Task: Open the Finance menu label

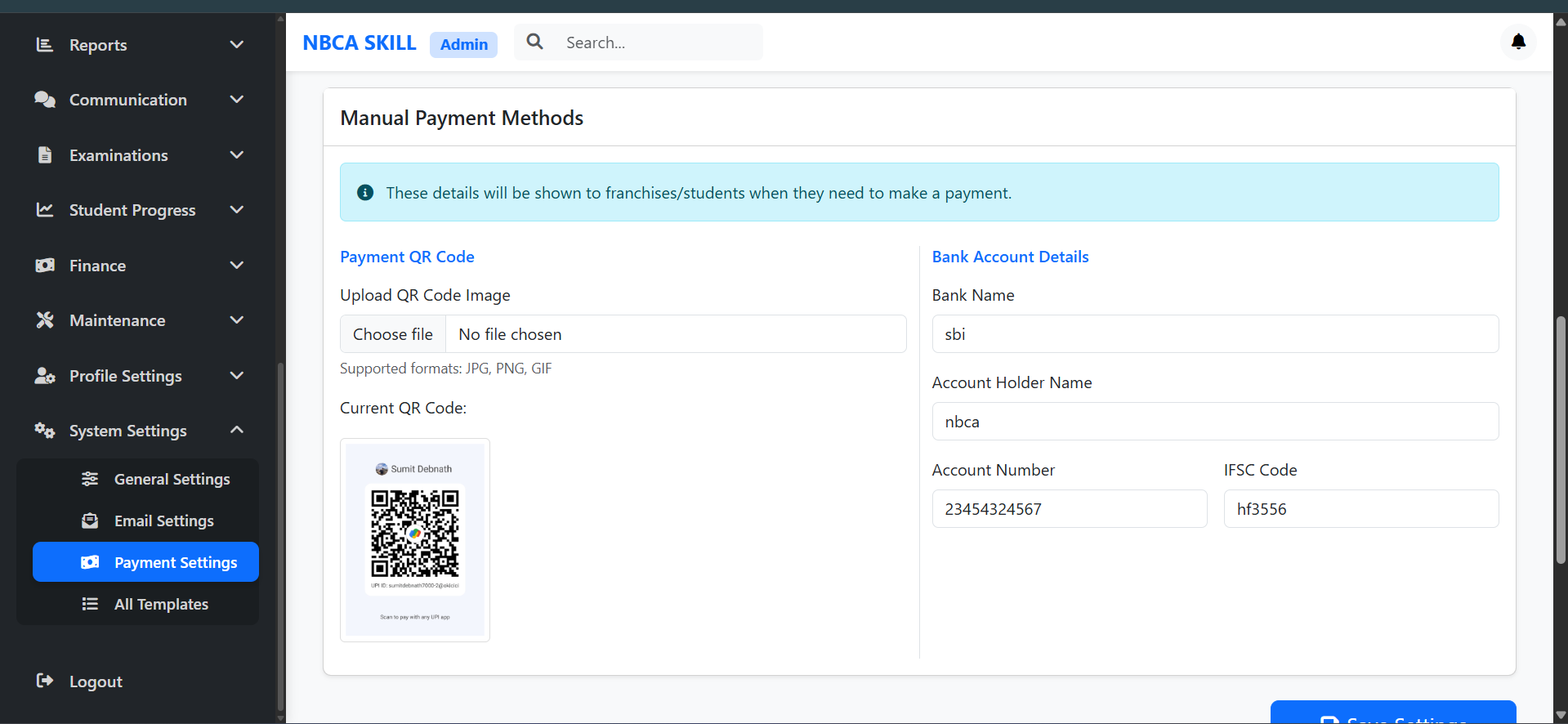Action: pos(97,266)
